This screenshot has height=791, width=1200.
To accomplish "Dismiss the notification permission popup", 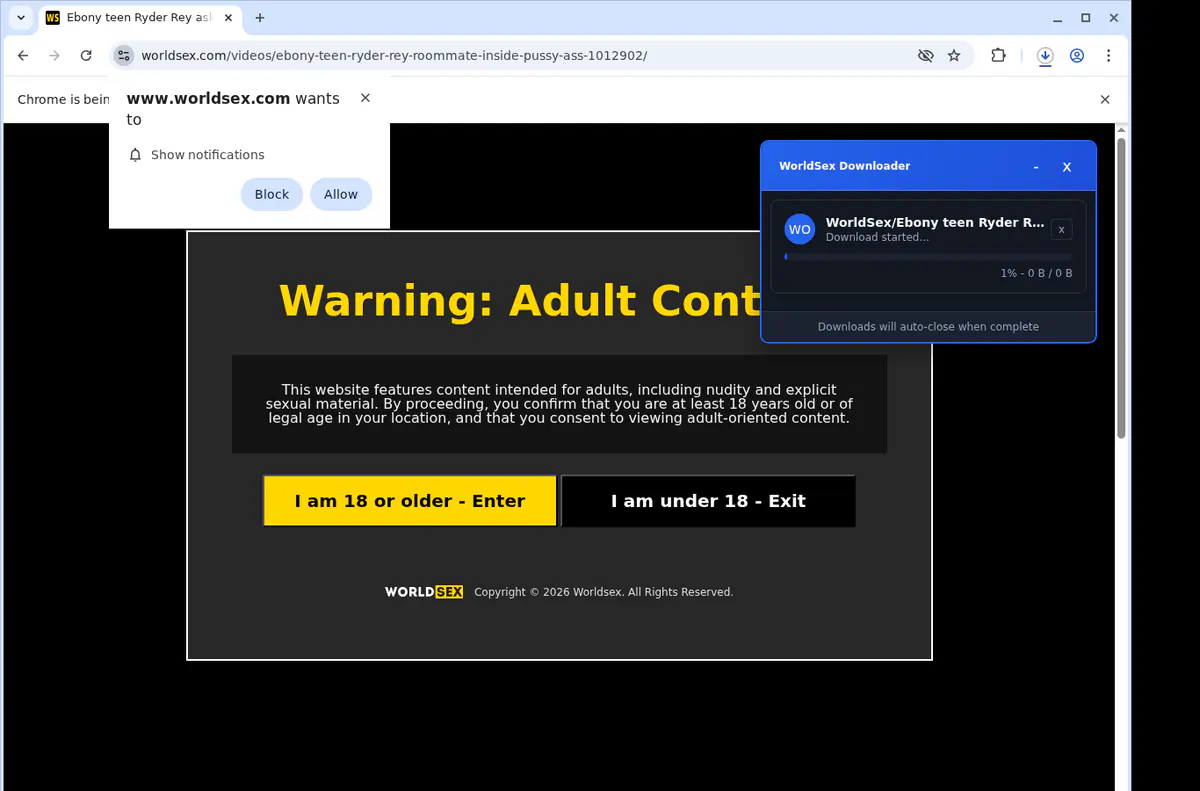I will click(x=365, y=98).
